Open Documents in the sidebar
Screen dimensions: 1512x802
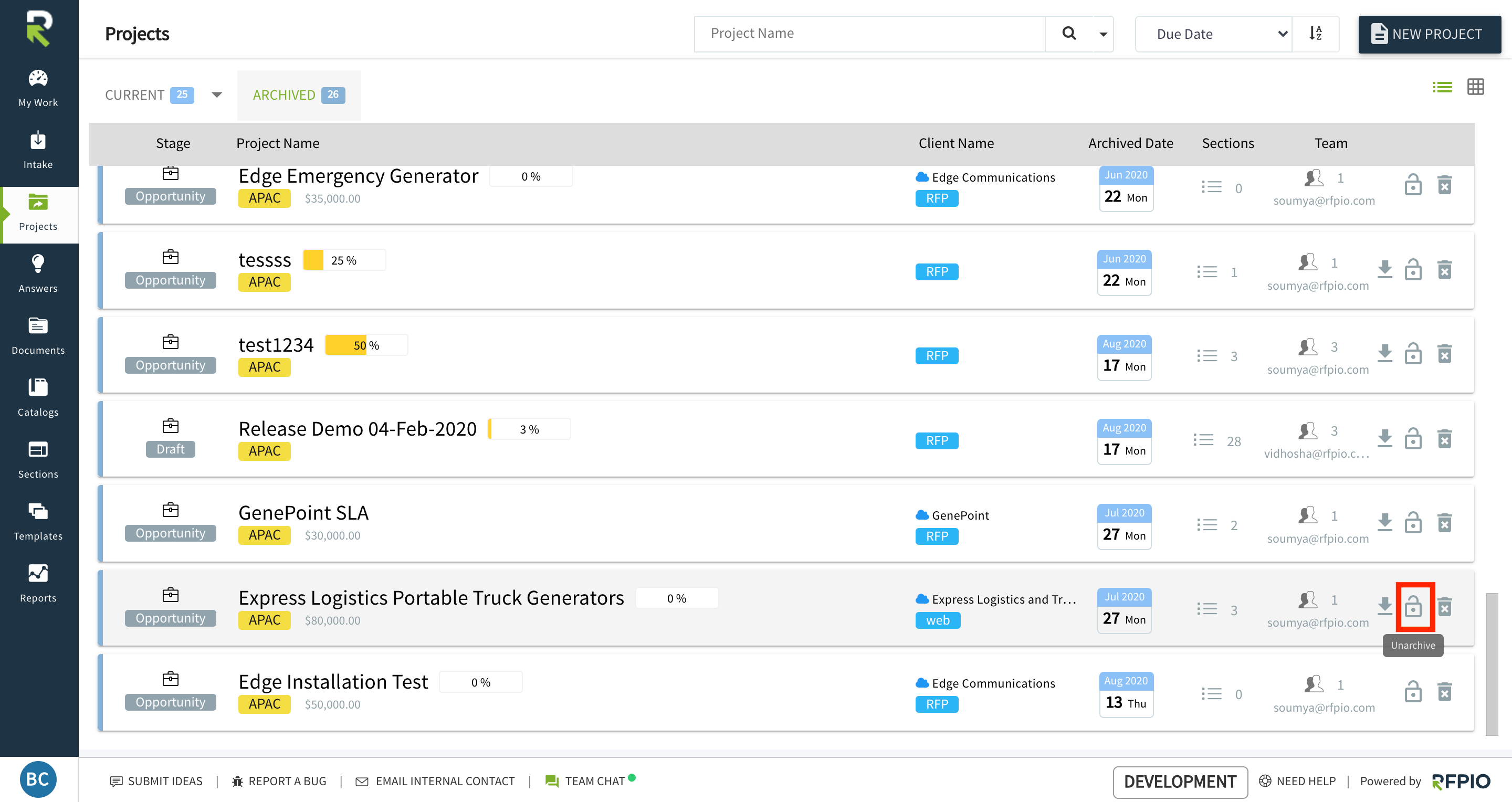point(38,336)
